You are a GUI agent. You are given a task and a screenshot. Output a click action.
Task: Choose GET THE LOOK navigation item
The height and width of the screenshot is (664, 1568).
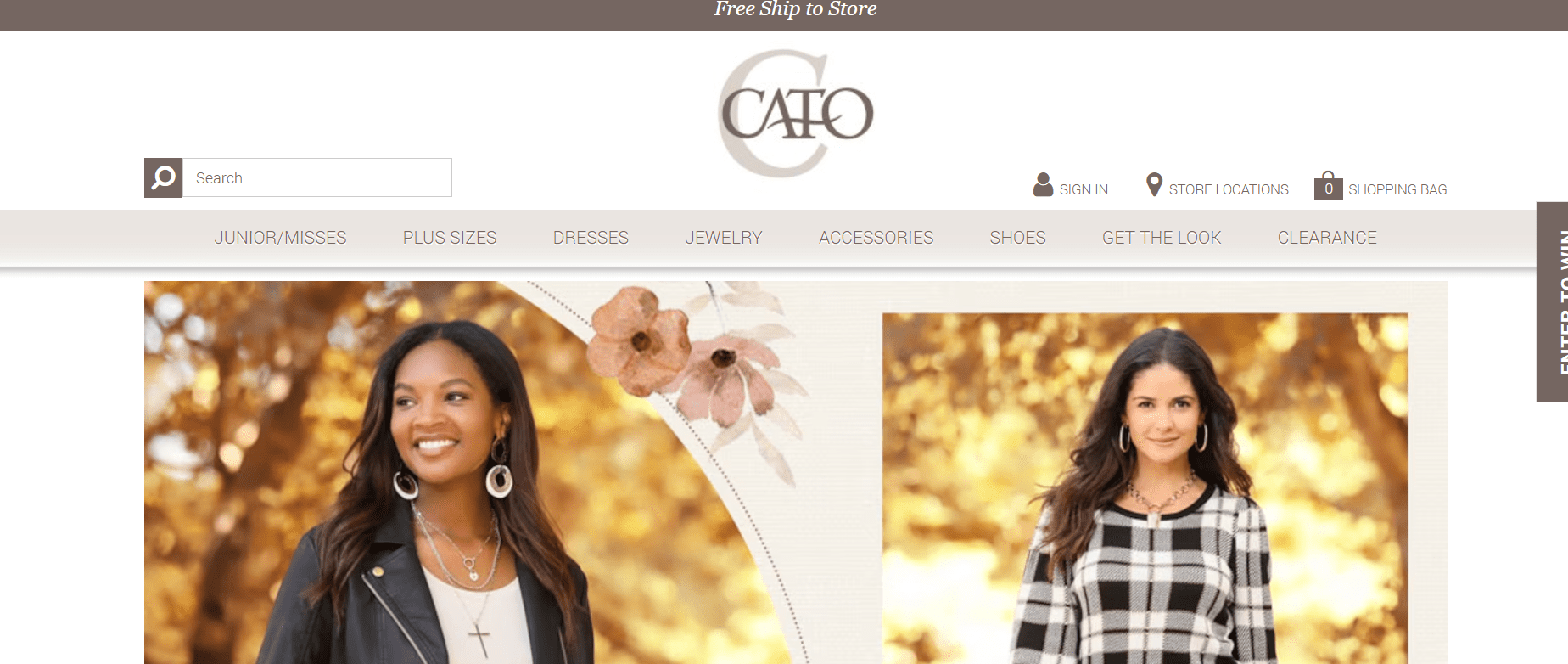tap(1162, 238)
